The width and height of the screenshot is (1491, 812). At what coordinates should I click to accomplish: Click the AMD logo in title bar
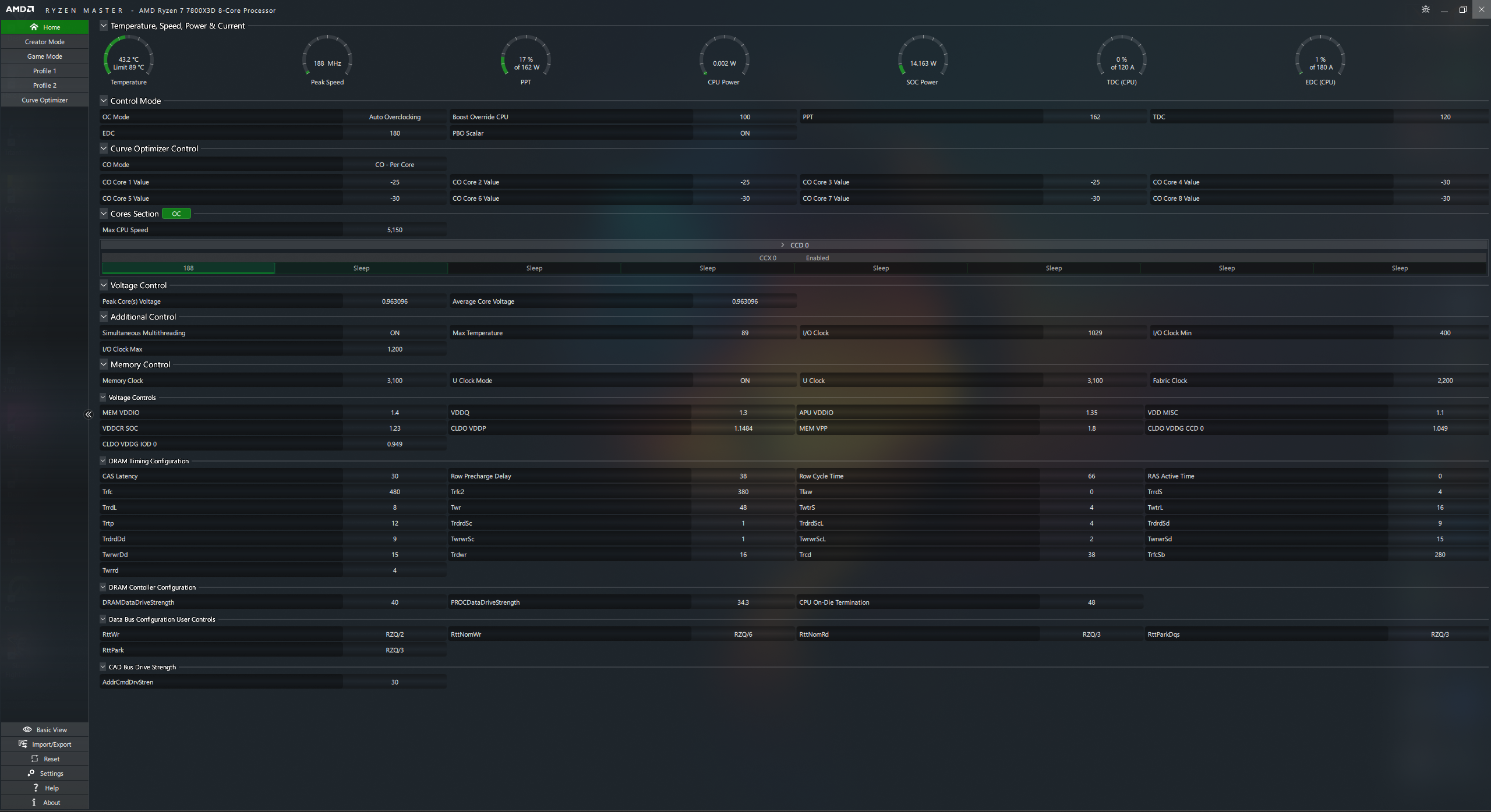pos(20,9)
